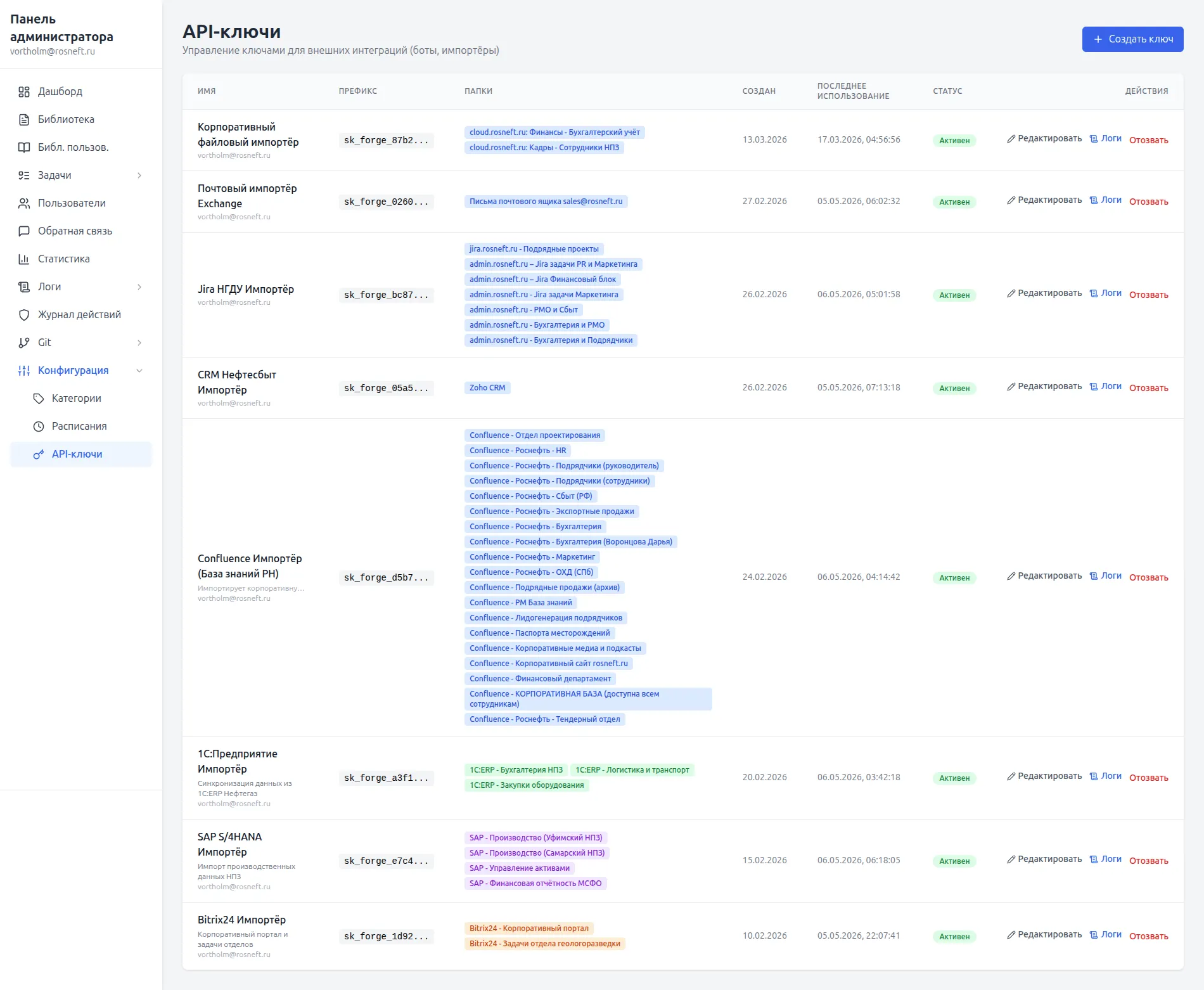
Task: Click pencil icon for Почтовый импортёр Exchange
Action: (x=1011, y=200)
